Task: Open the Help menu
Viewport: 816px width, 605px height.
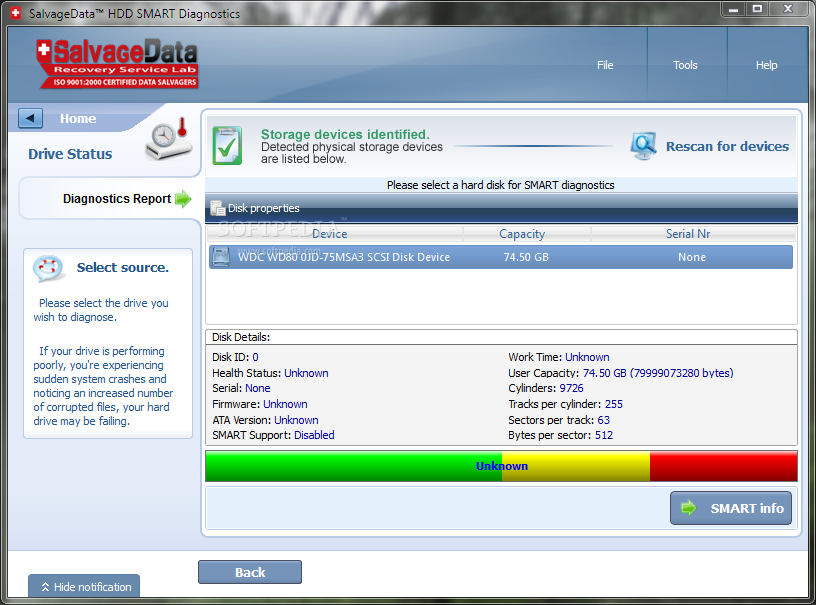Action: click(x=766, y=65)
